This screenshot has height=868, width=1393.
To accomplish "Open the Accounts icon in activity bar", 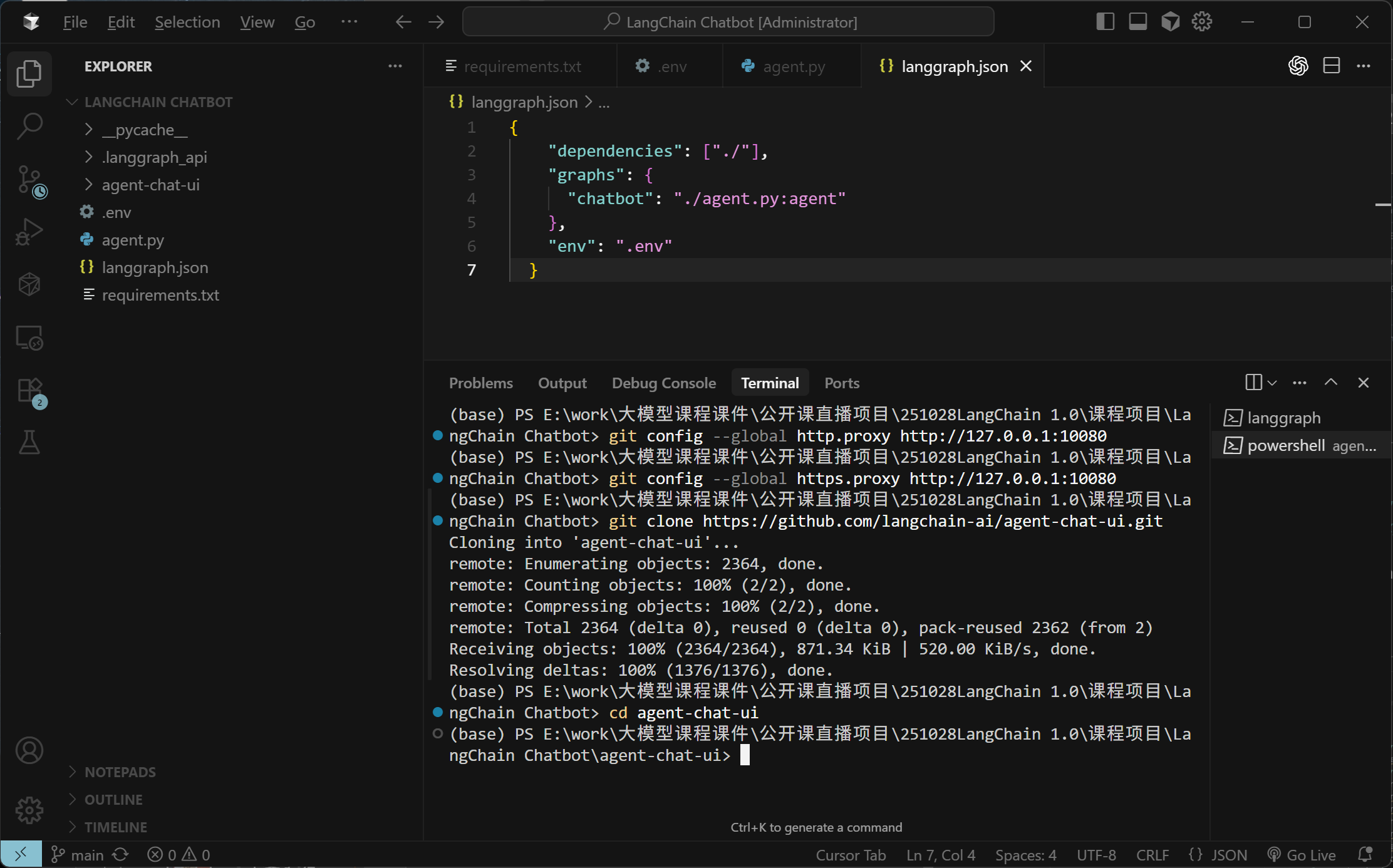I will (x=29, y=750).
